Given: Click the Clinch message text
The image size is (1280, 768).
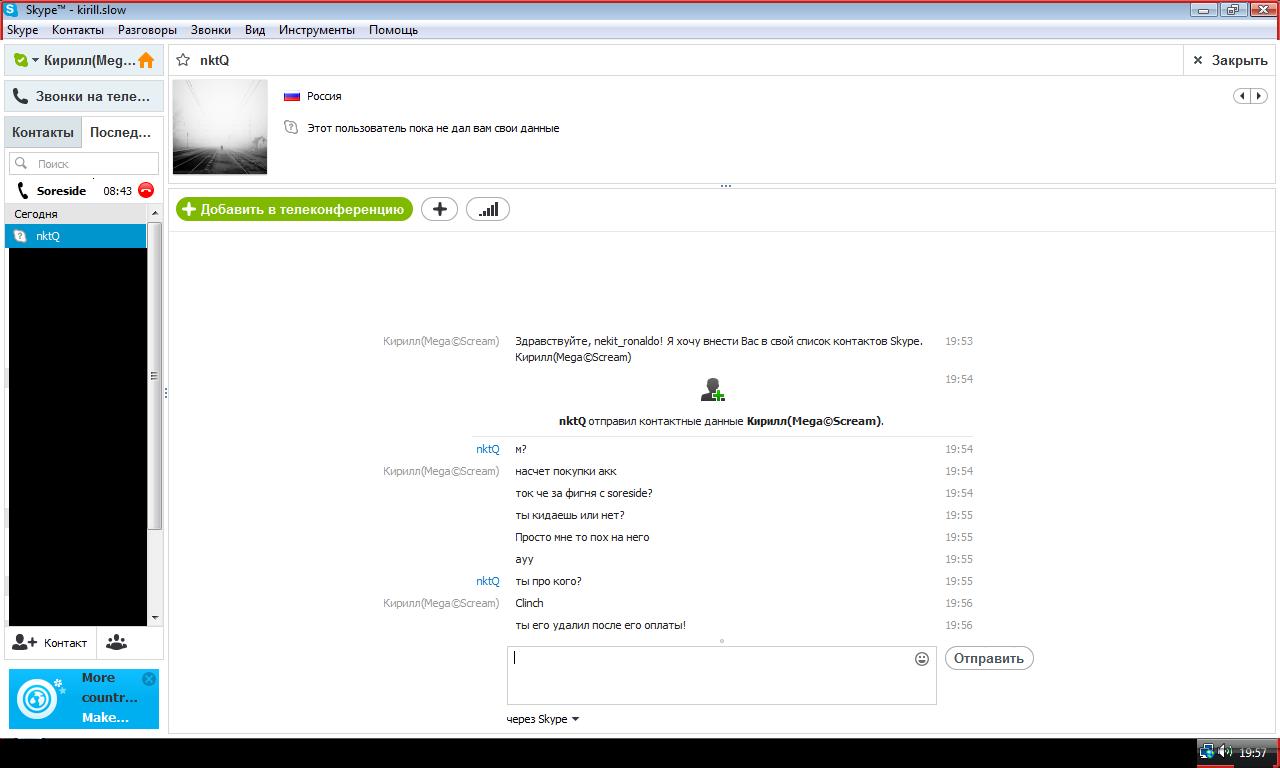Looking at the screenshot, I should tap(529, 603).
